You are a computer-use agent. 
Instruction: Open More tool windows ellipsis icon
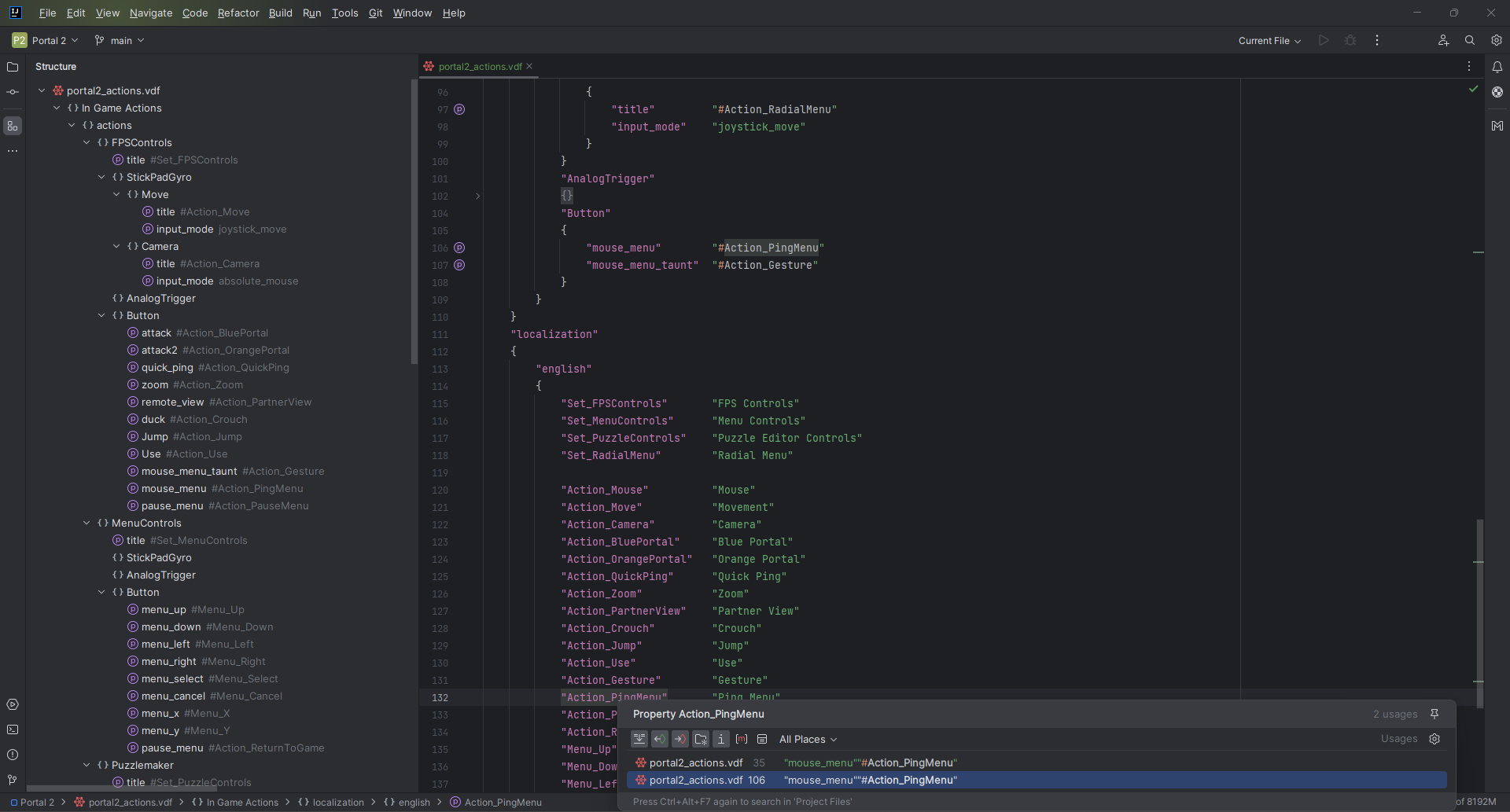point(13,150)
